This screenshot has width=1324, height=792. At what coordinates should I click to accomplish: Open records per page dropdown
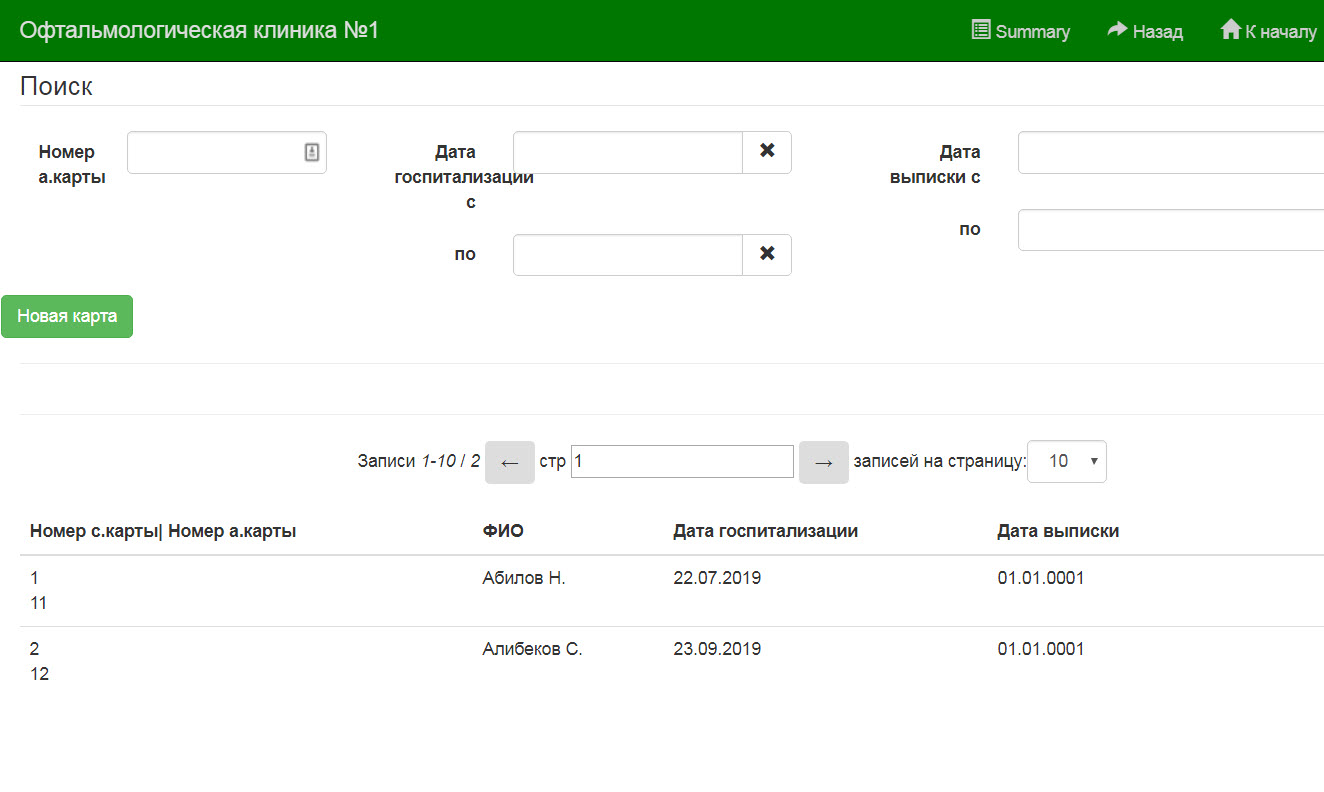1066,462
